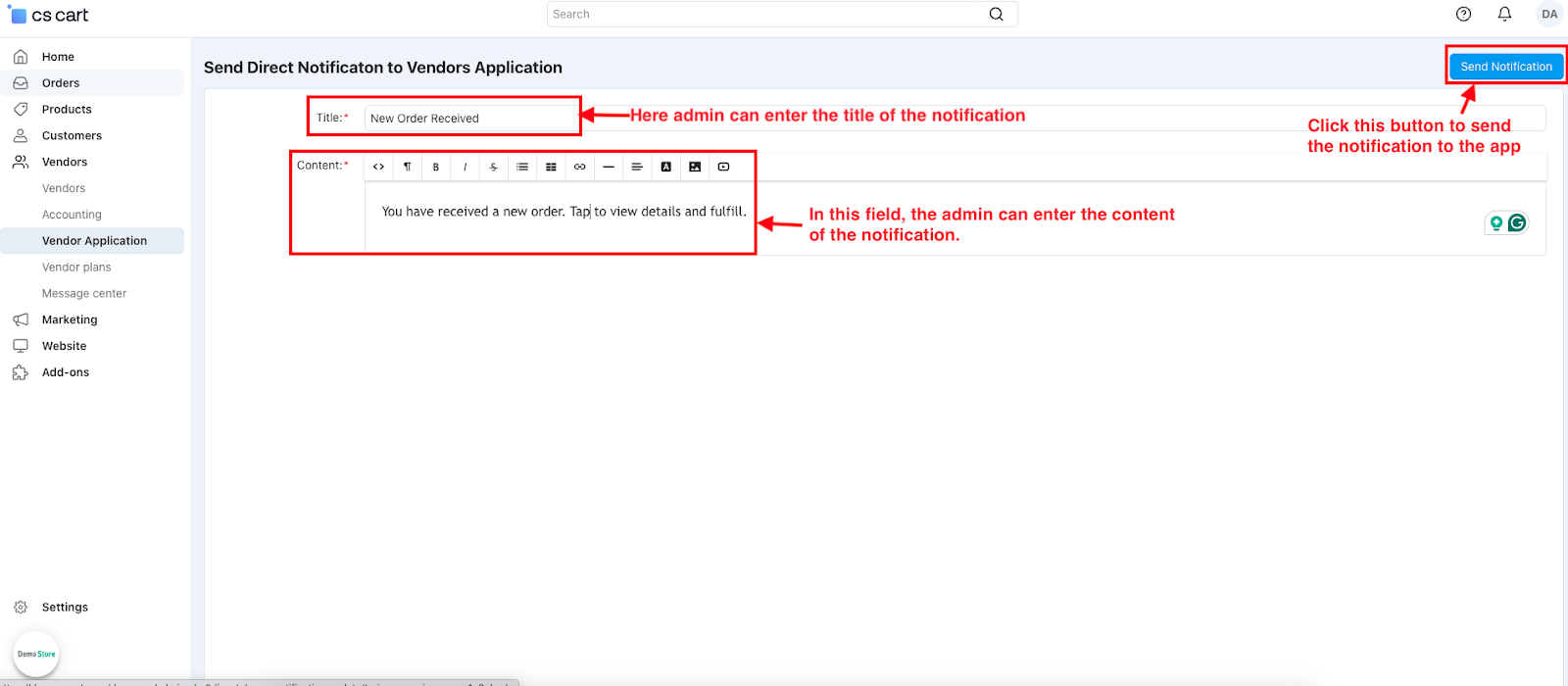Insert a table using the editor toolbar
The width and height of the screenshot is (1568, 686).
coord(551,167)
